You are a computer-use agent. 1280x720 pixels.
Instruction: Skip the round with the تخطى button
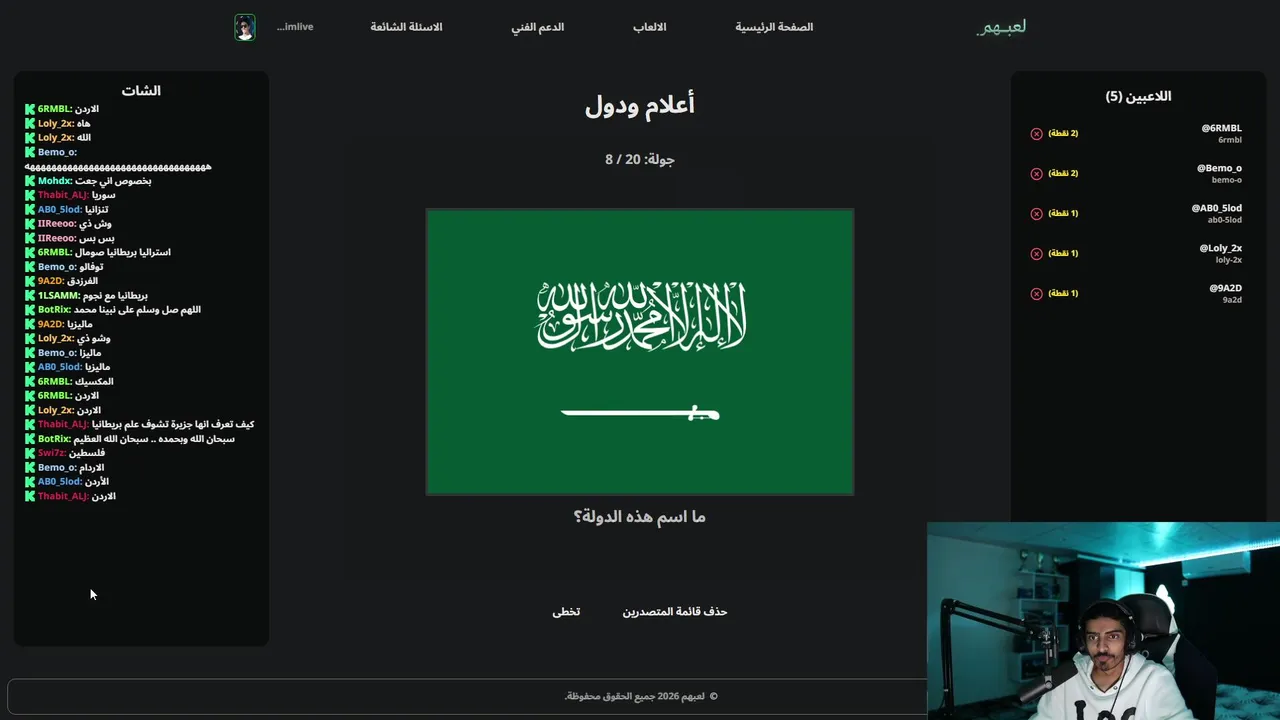point(566,611)
